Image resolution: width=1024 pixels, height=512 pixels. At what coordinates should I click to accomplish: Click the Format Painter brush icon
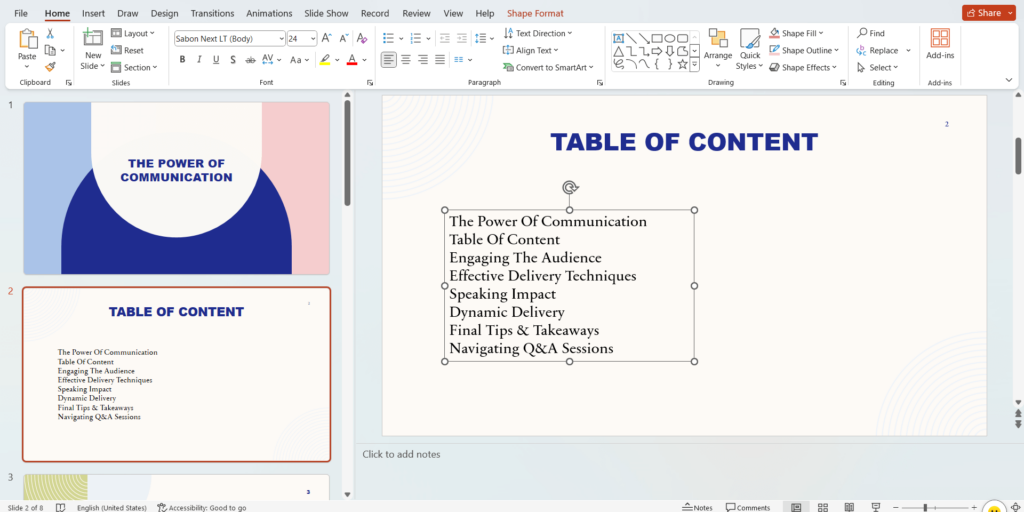point(50,67)
